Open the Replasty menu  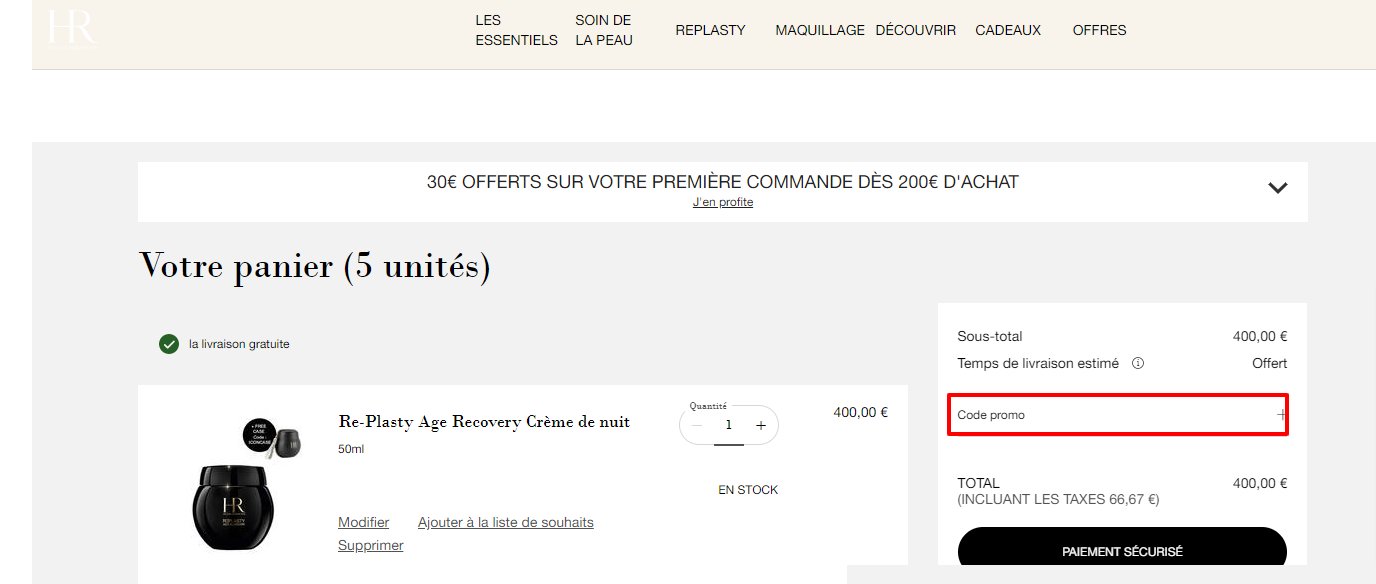click(710, 30)
